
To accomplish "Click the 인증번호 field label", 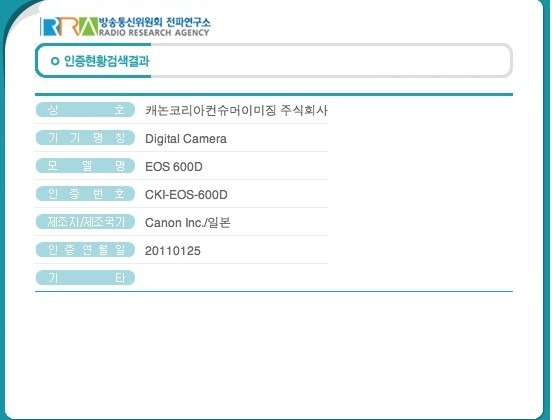I will (x=85, y=194).
